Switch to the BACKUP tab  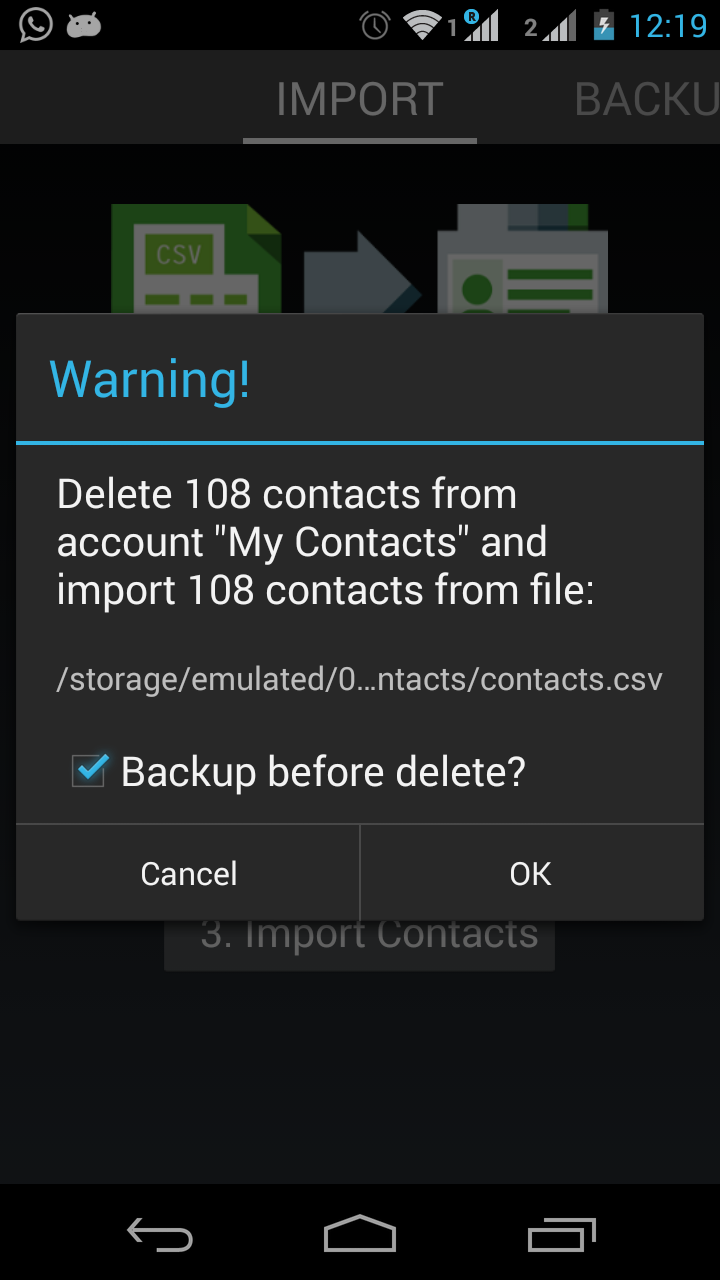646,99
